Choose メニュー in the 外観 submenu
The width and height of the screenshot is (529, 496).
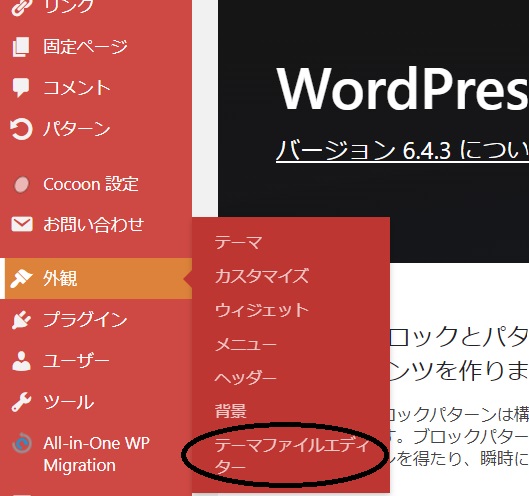coord(246,344)
